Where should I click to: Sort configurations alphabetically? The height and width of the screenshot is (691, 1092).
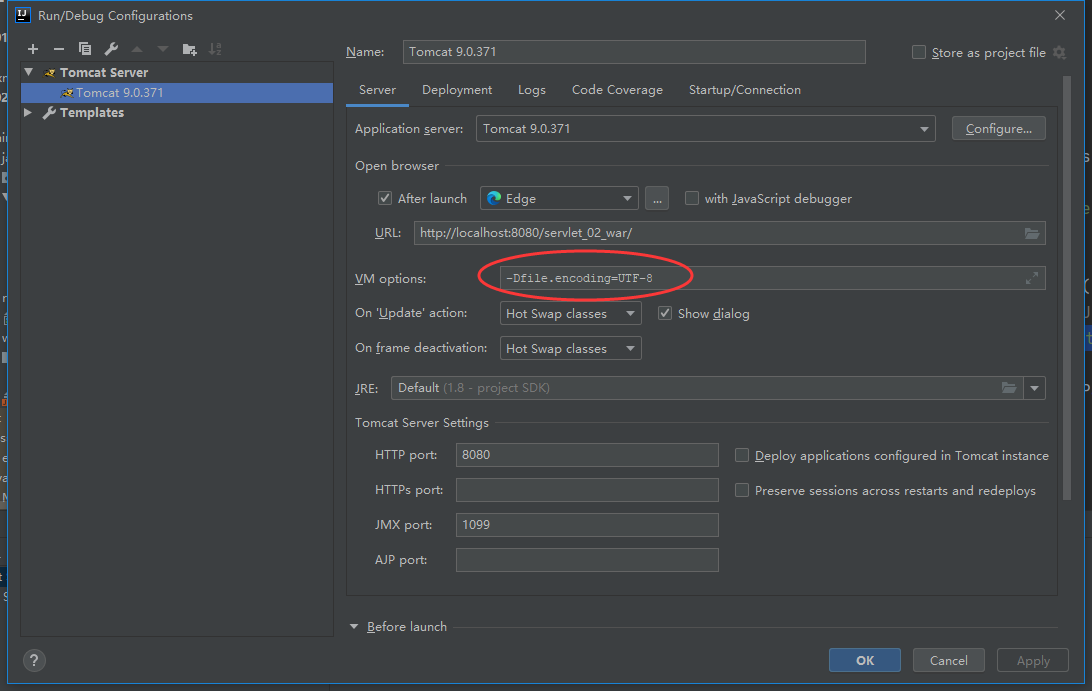pyautogui.click(x=215, y=49)
